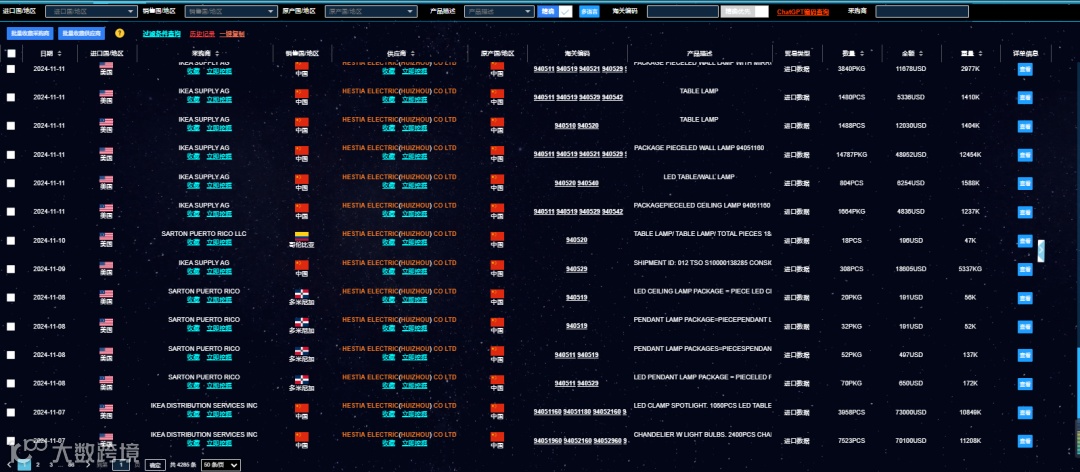Click 批量收藏供应商 button
Viewport: 1080px width, 472px height.
point(81,33)
